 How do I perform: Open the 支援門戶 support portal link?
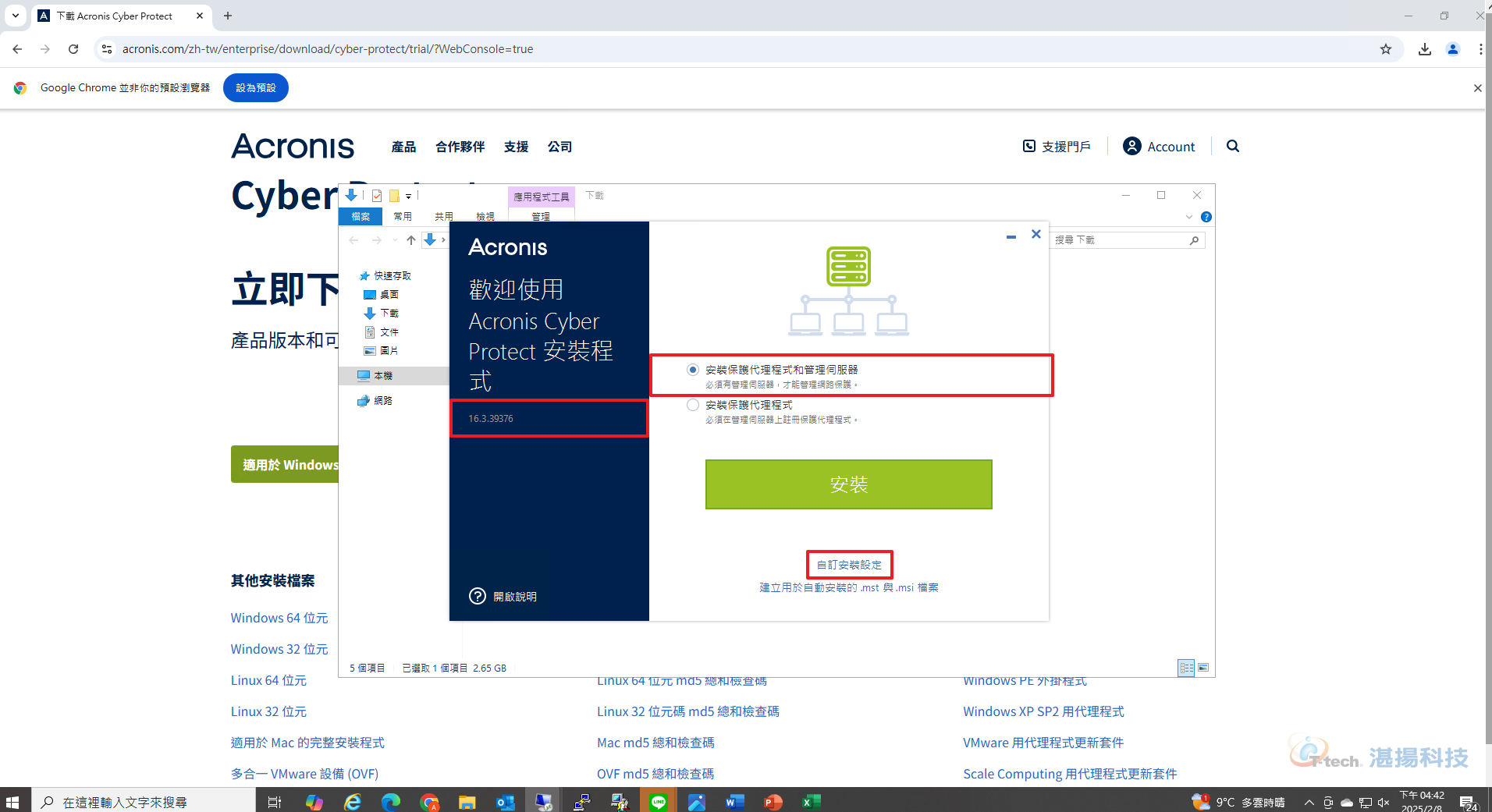click(1057, 147)
